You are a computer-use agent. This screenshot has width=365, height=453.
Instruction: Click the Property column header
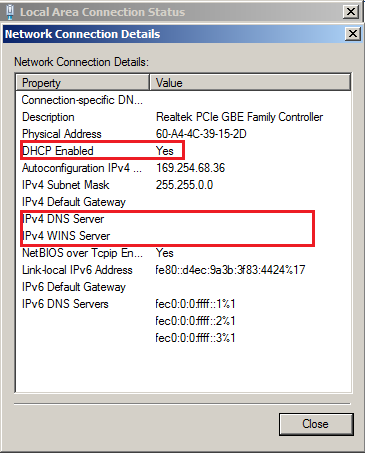82,83
